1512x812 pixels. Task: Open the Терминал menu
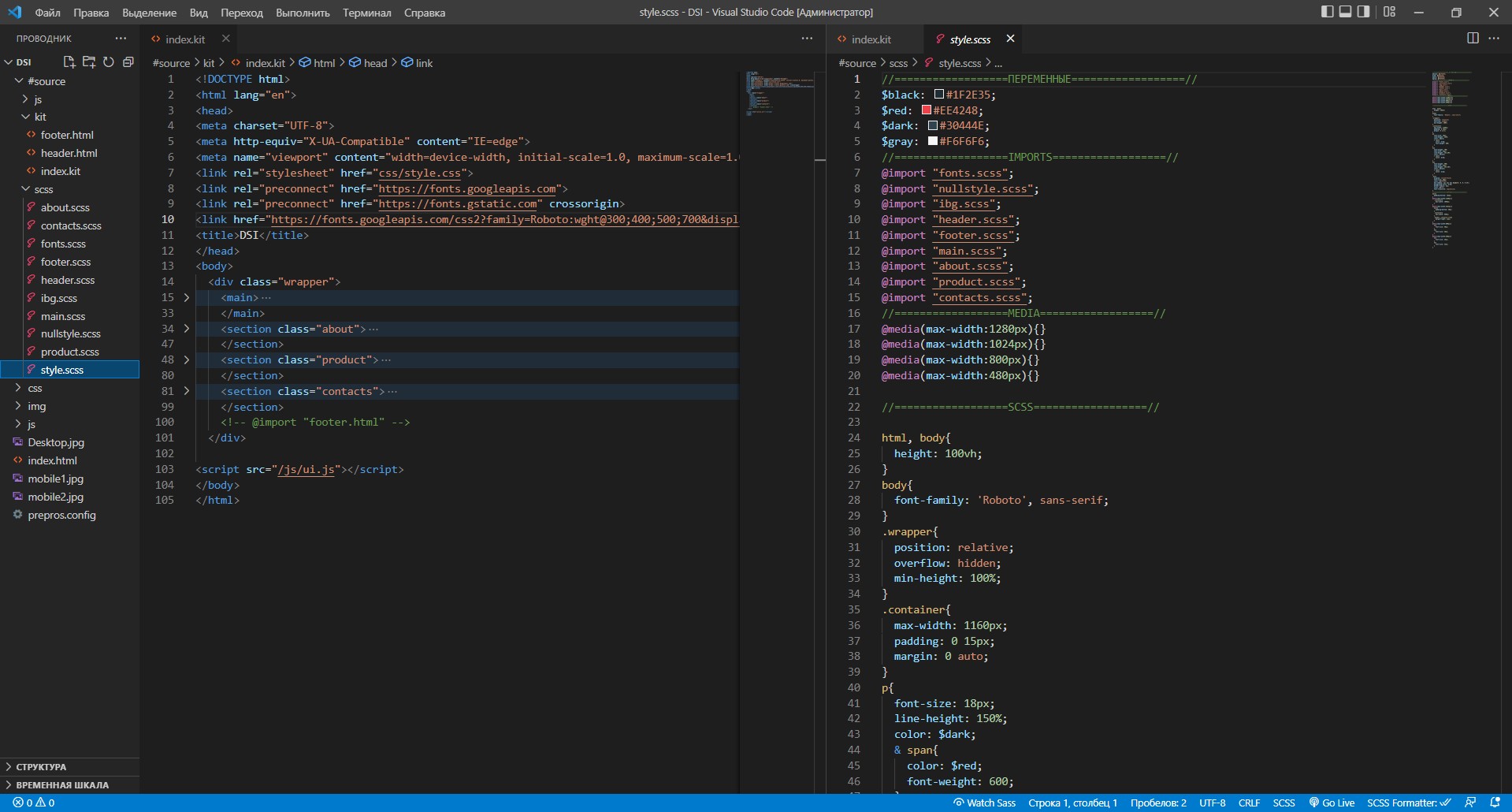[x=367, y=13]
